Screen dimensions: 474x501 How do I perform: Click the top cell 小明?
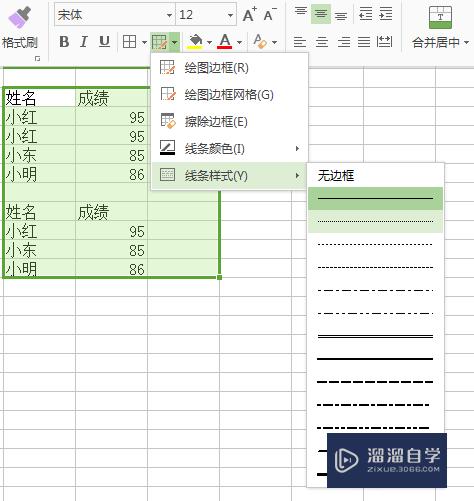coord(39,174)
